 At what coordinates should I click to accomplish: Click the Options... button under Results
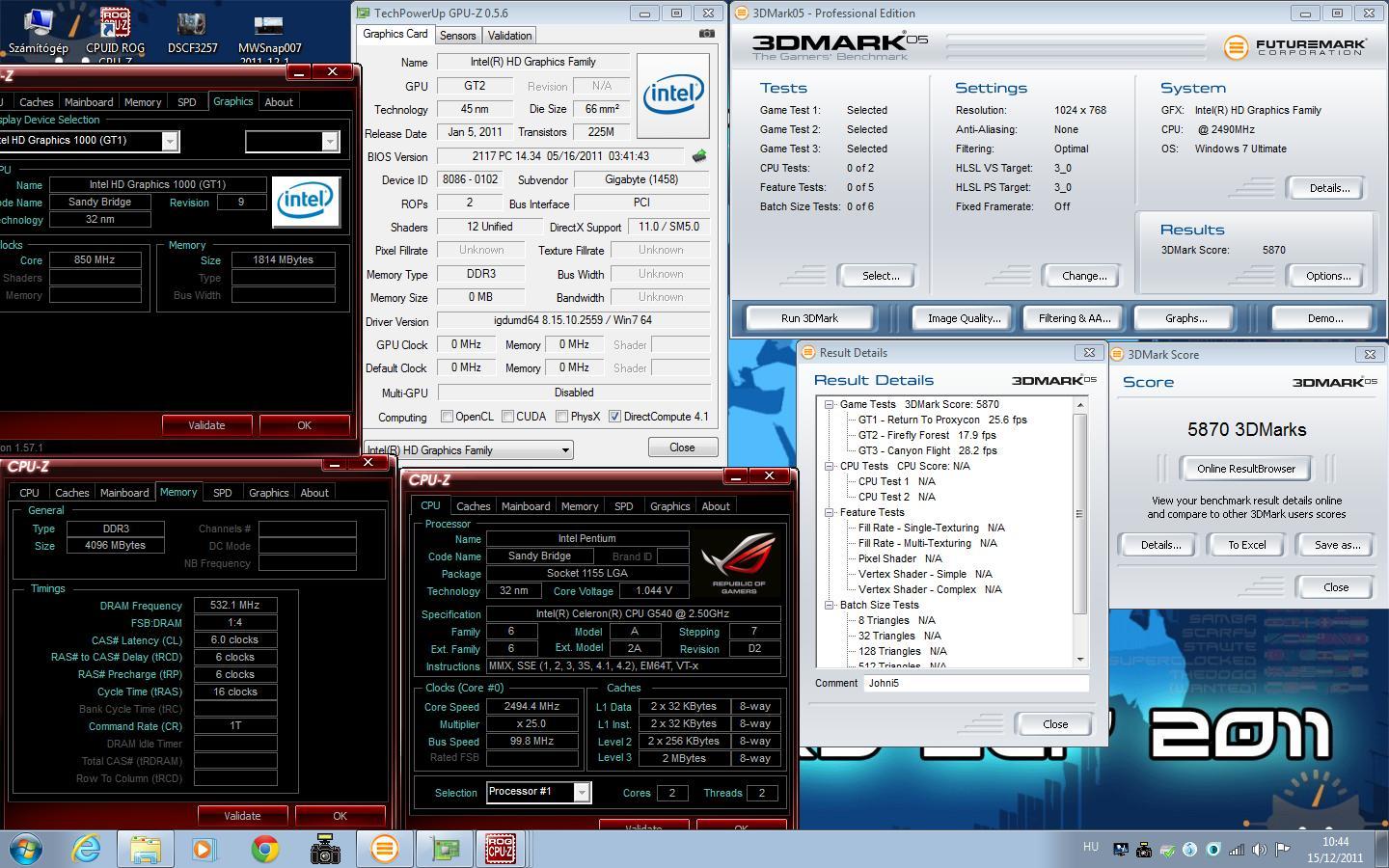[x=1327, y=276]
